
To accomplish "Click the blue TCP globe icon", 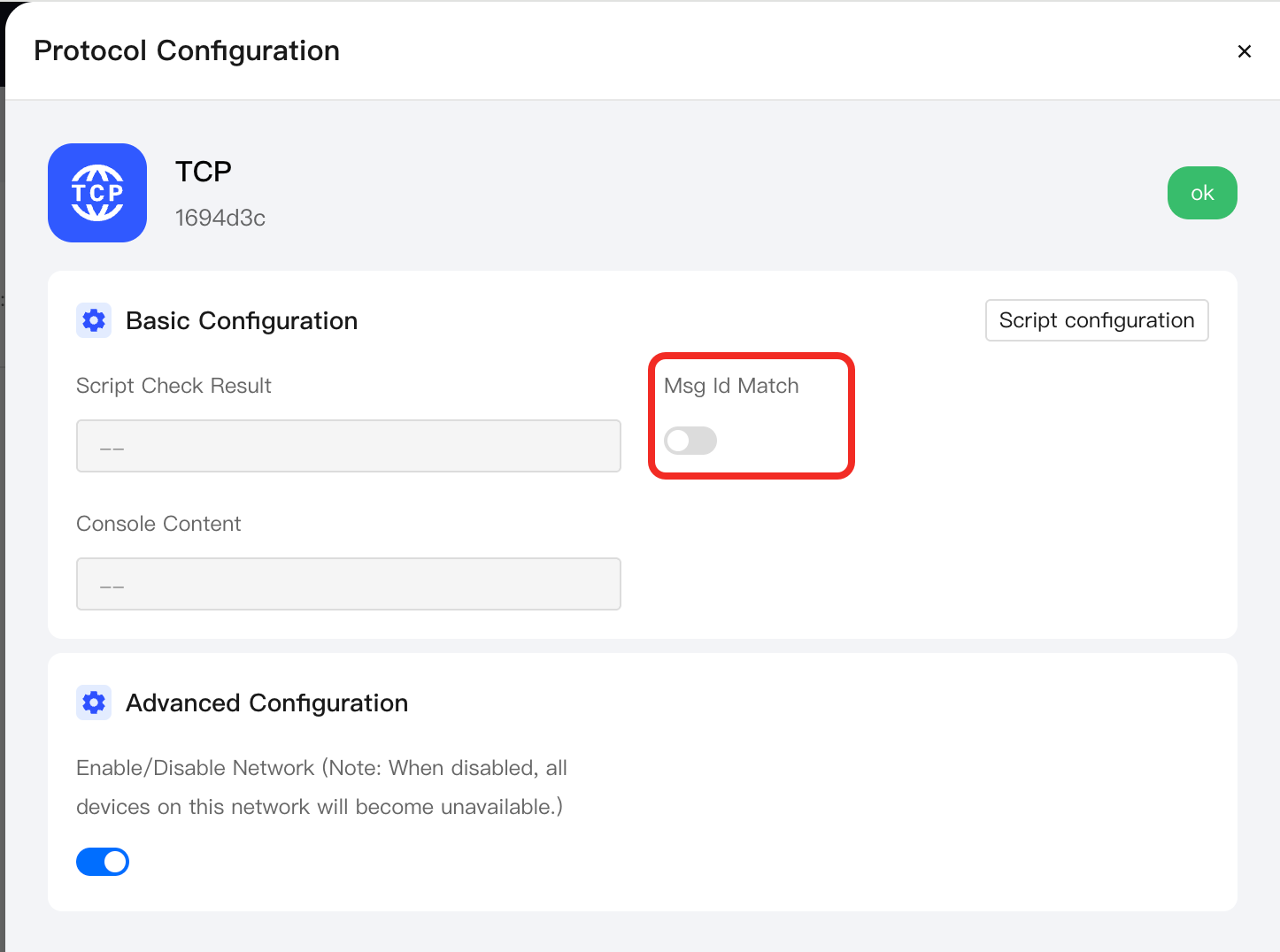I will [97, 193].
